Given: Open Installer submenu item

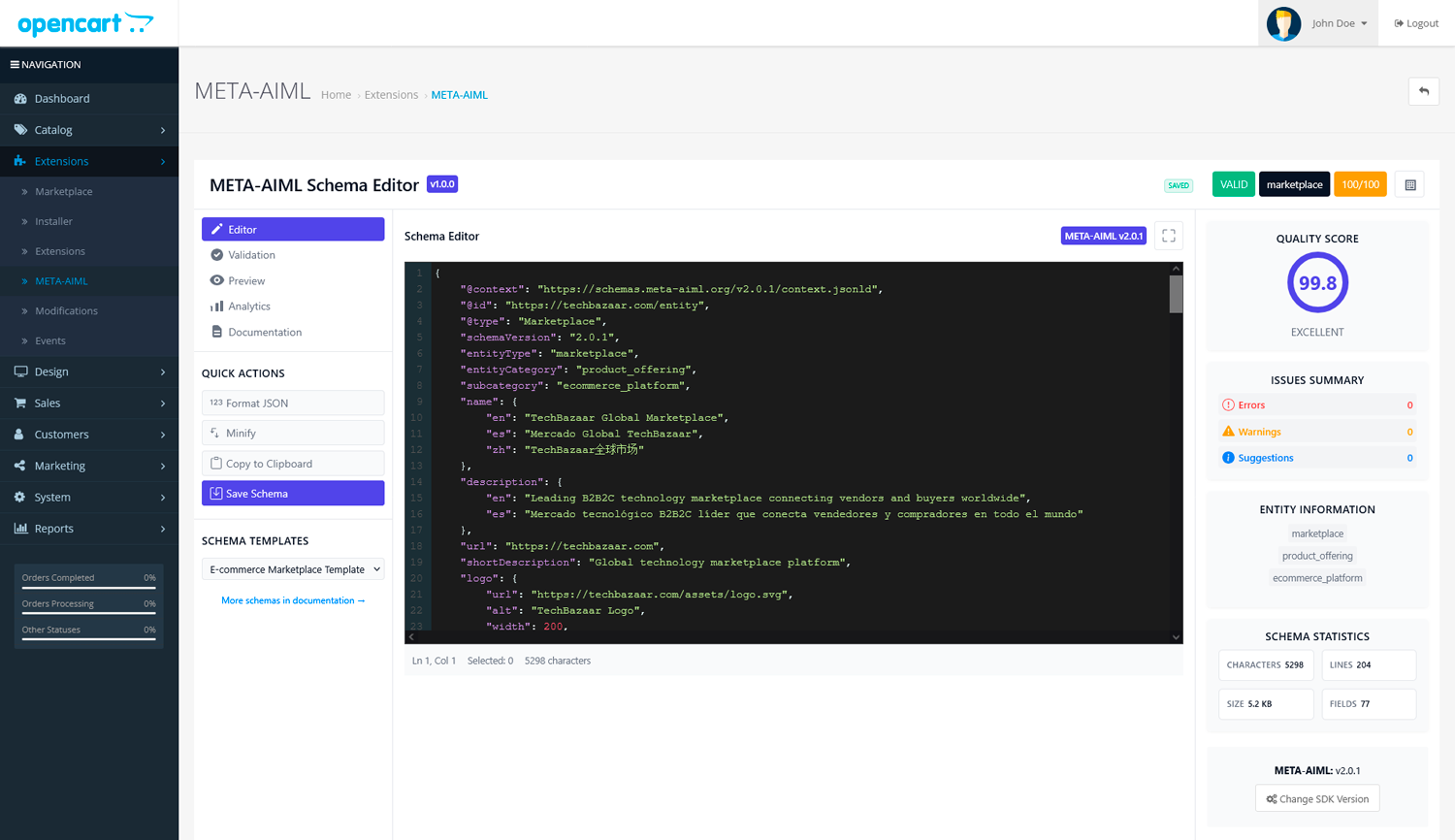Looking at the screenshot, I should point(89,221).
